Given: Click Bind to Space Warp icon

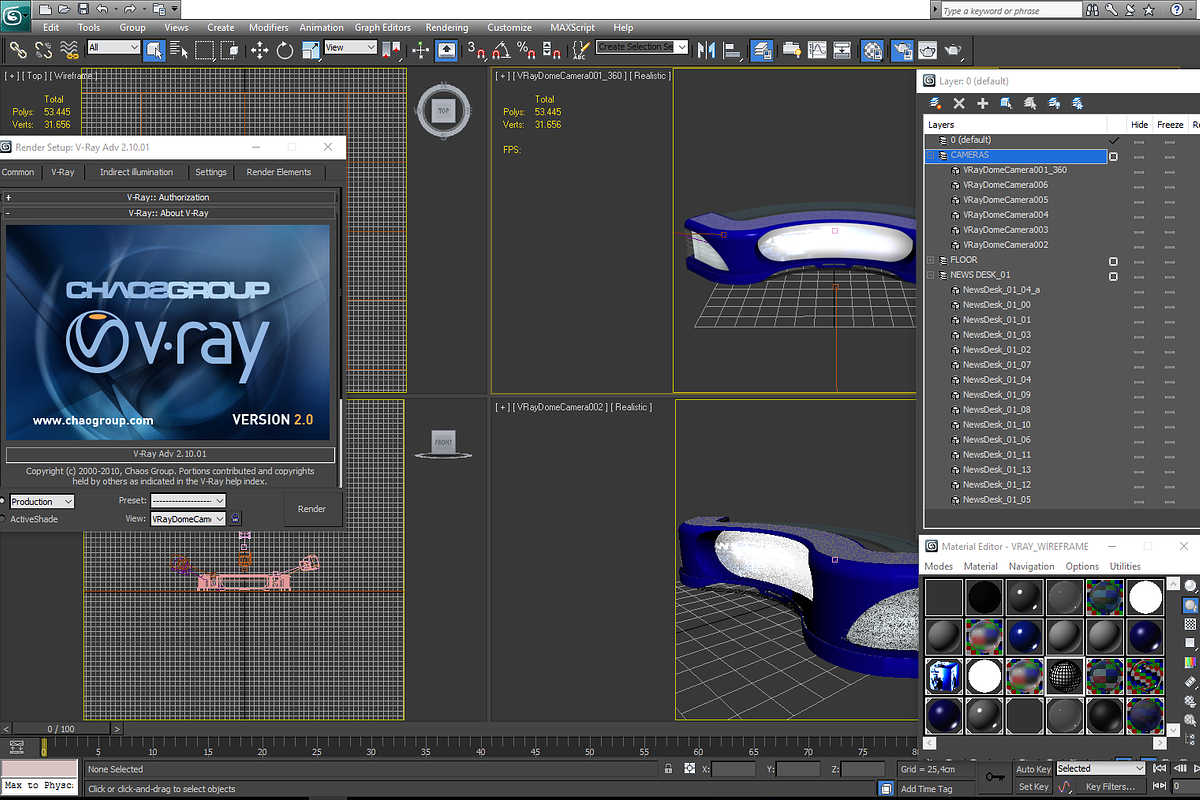Looking at the screenshot, I should [69, 49].
